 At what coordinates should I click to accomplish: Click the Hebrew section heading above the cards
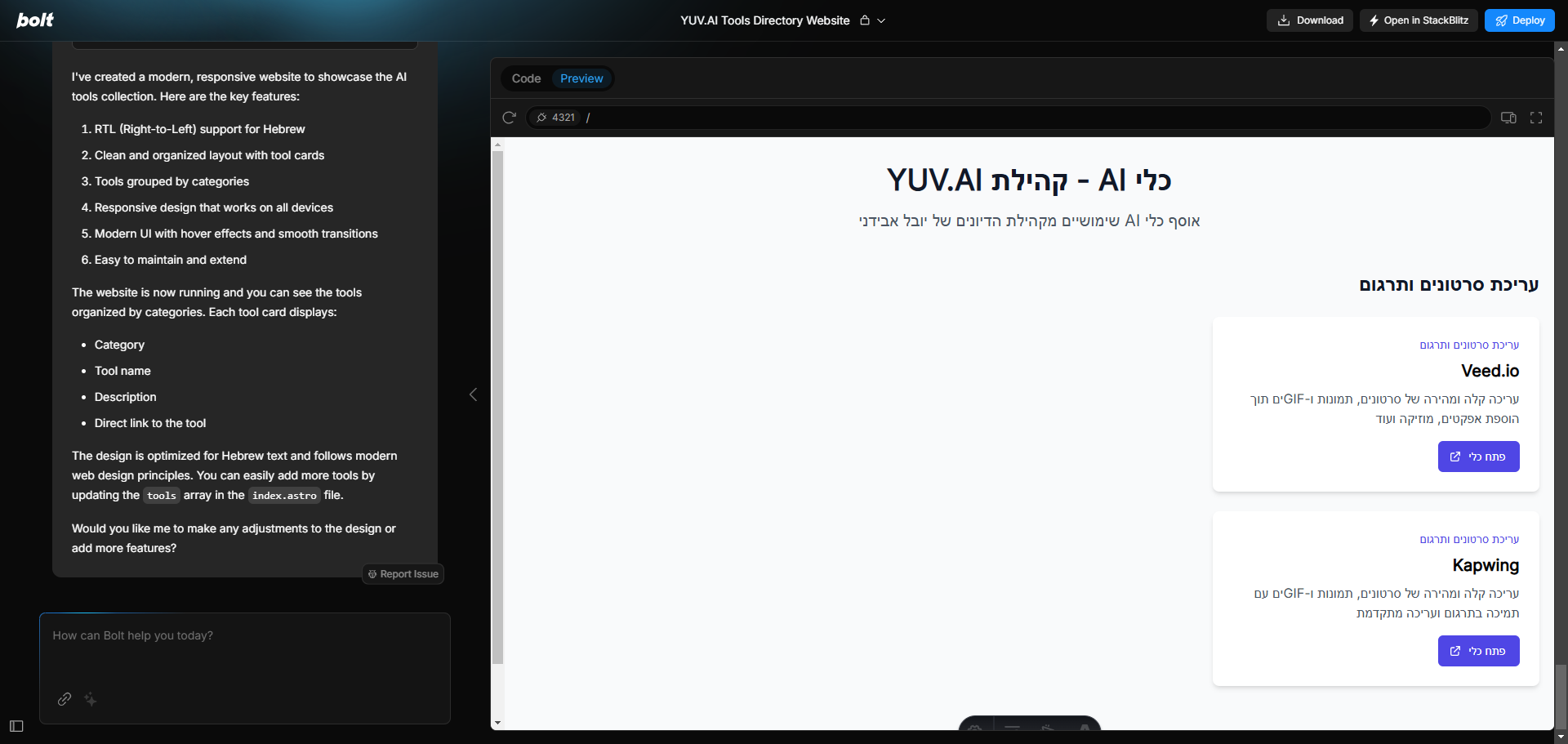coord(1449,284)
